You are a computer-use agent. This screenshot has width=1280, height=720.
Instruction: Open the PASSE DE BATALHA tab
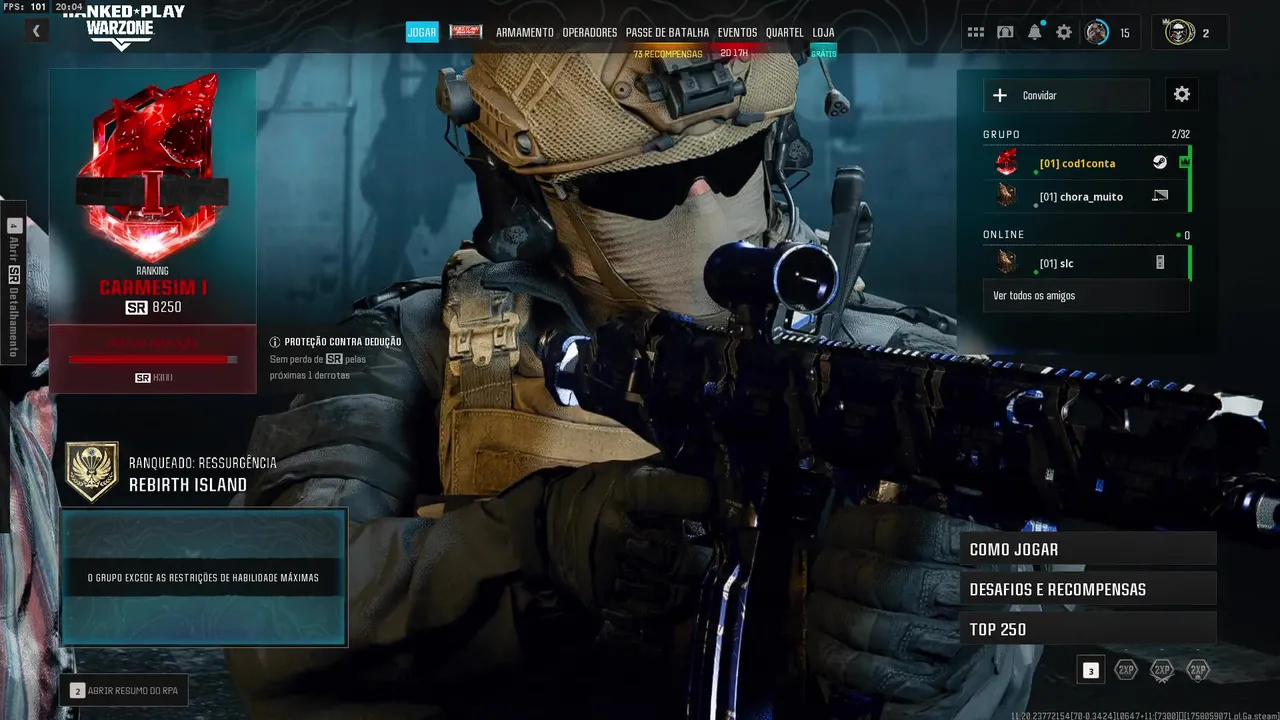(x=667, y=32)
